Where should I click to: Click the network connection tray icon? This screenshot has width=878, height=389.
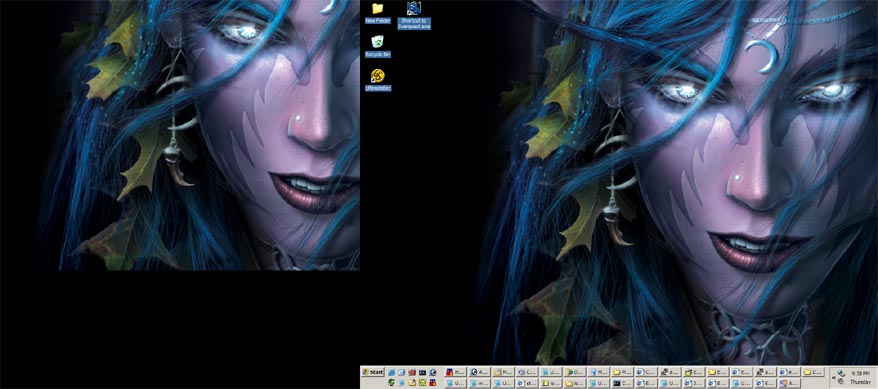pos(840,373)
